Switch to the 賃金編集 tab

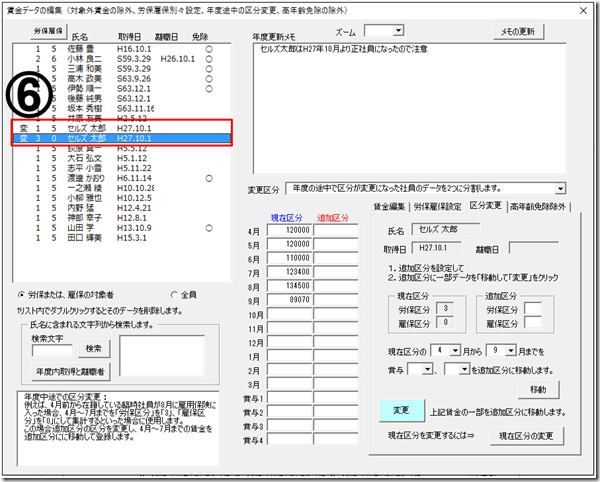pos(389,207)
